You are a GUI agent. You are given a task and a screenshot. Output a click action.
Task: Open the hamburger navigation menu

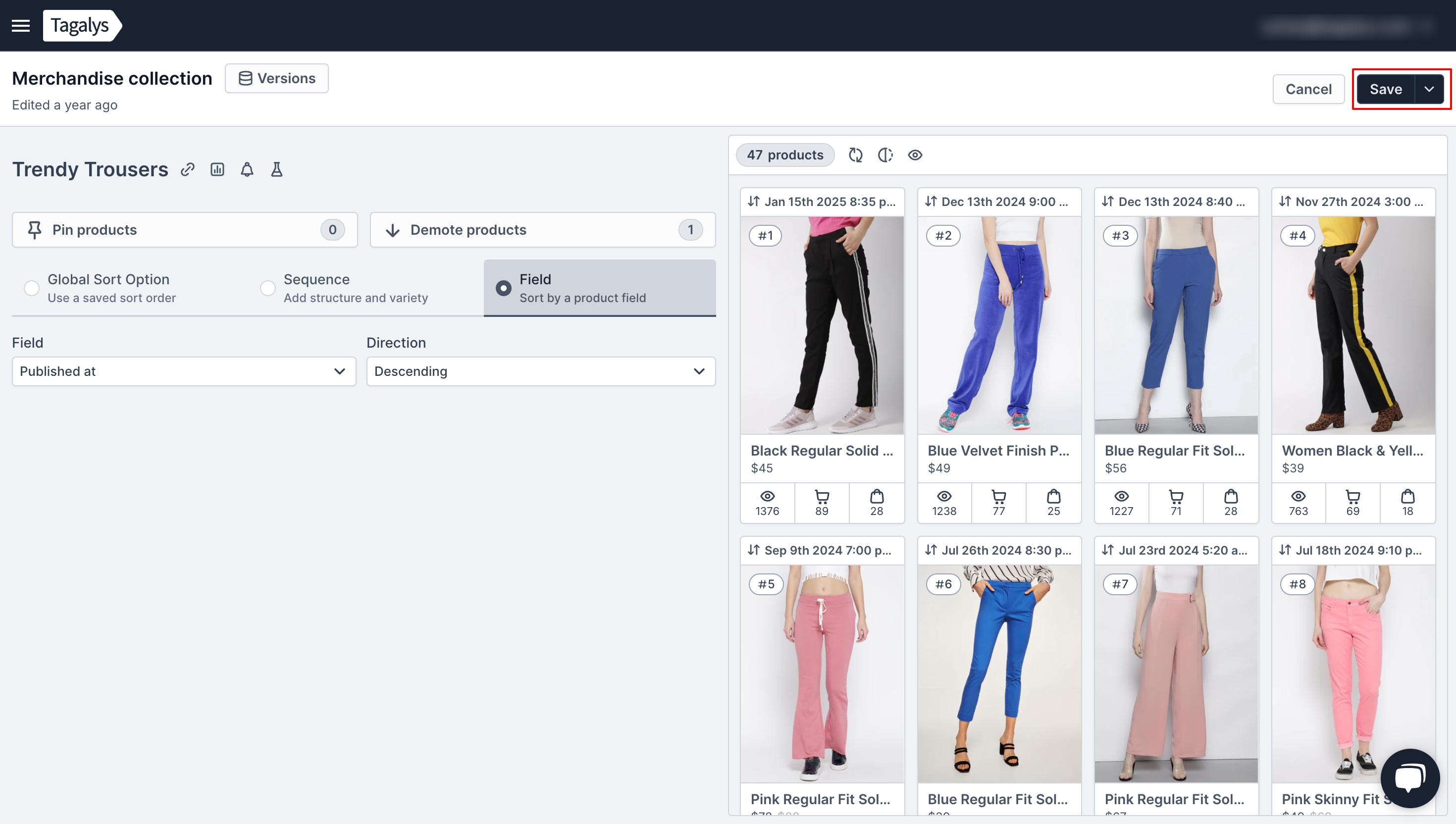[21, 25]
